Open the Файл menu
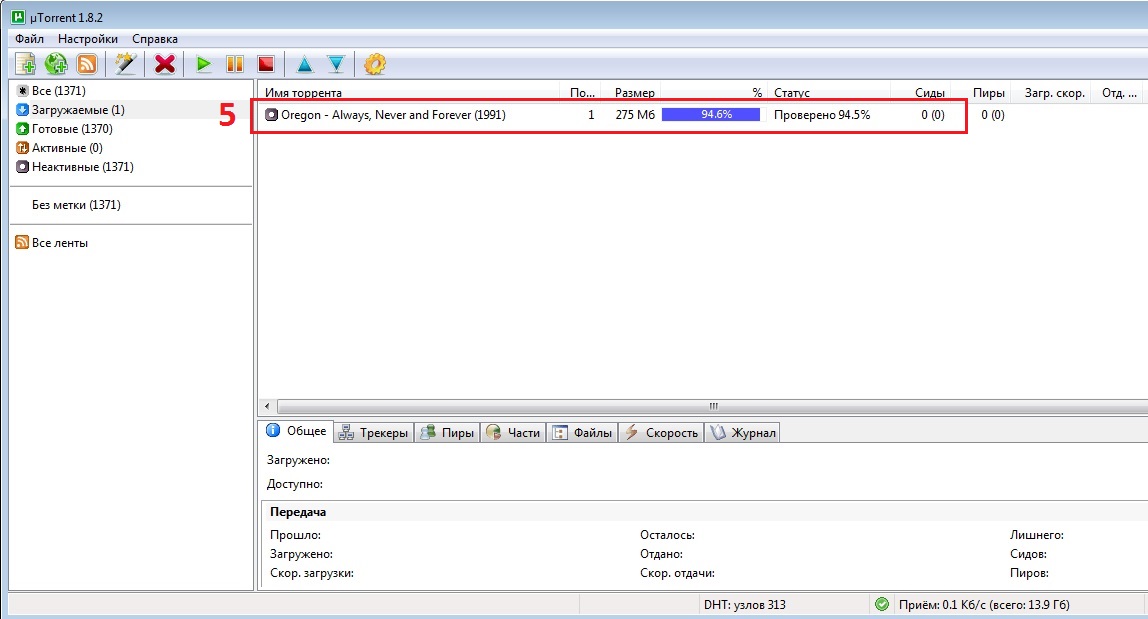1148x619 pixels. 29,39
